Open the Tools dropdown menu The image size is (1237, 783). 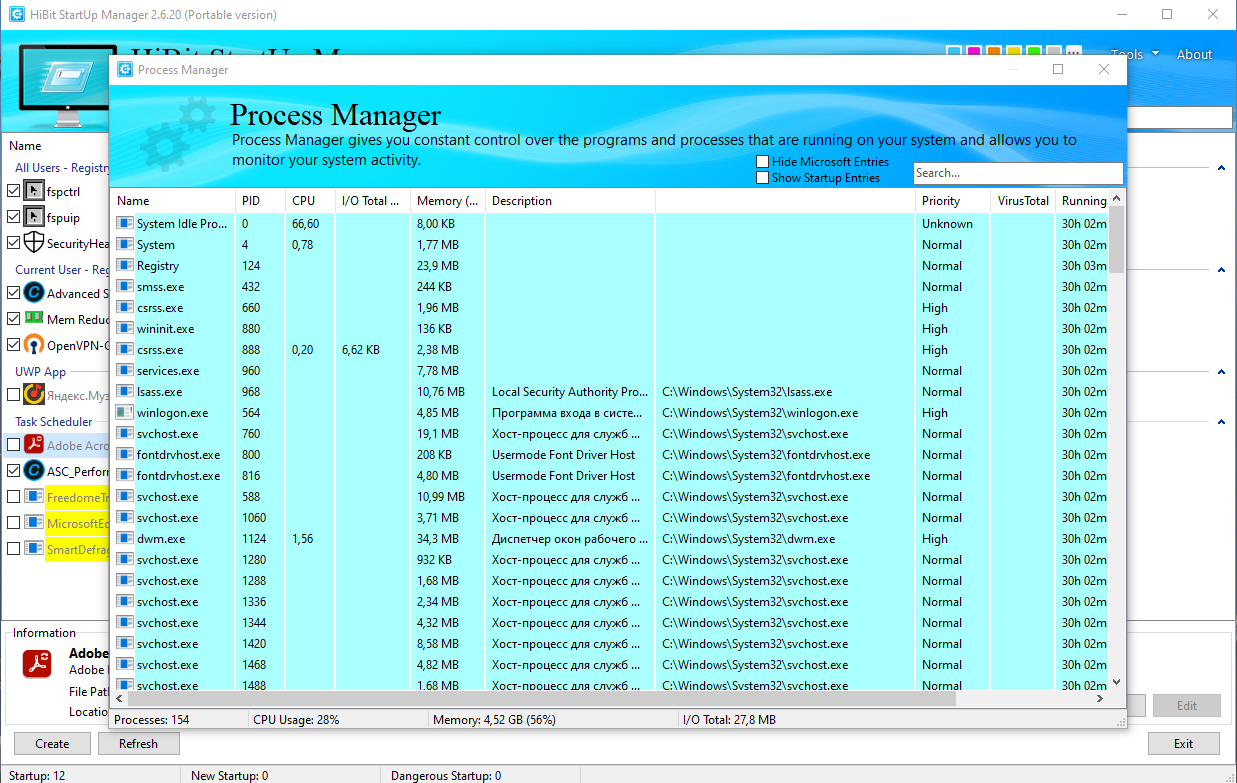coord(1134,55)
